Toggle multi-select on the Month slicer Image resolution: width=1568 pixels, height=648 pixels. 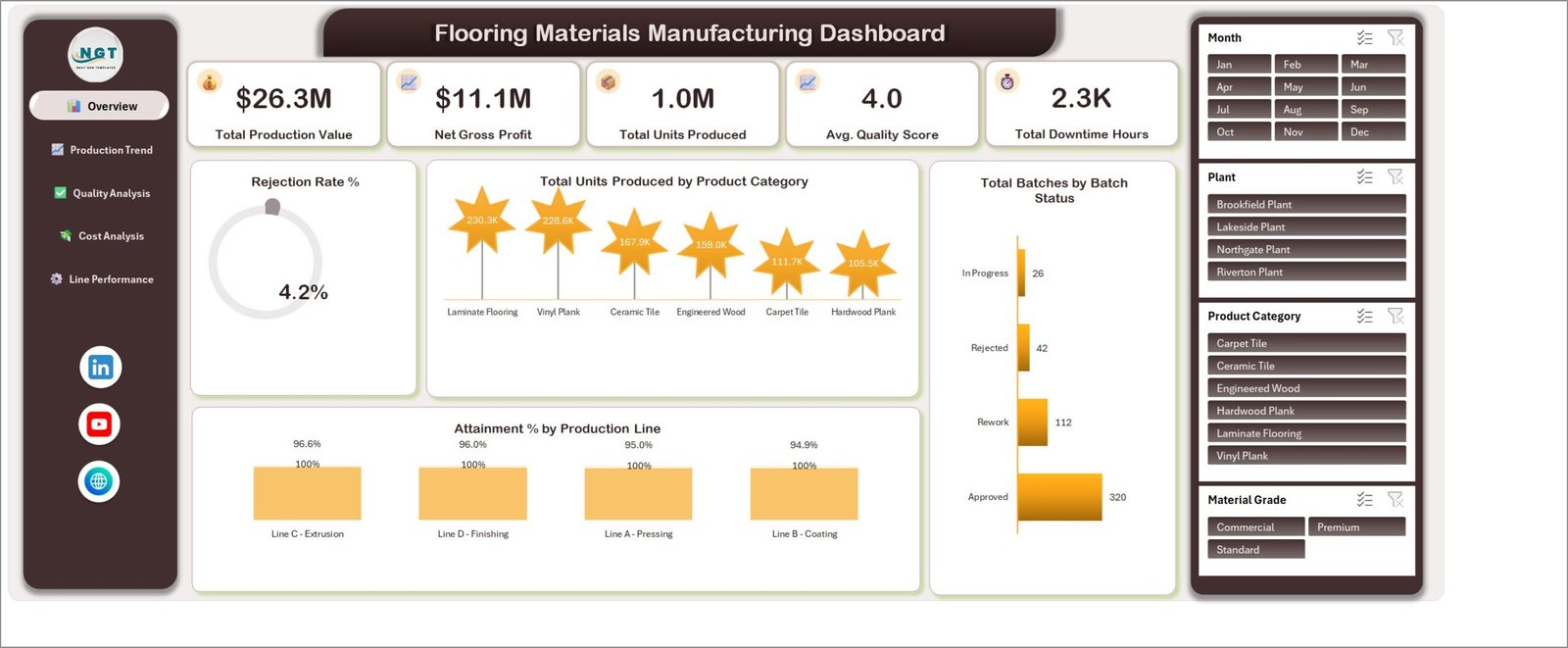(x=1364, y=38)
